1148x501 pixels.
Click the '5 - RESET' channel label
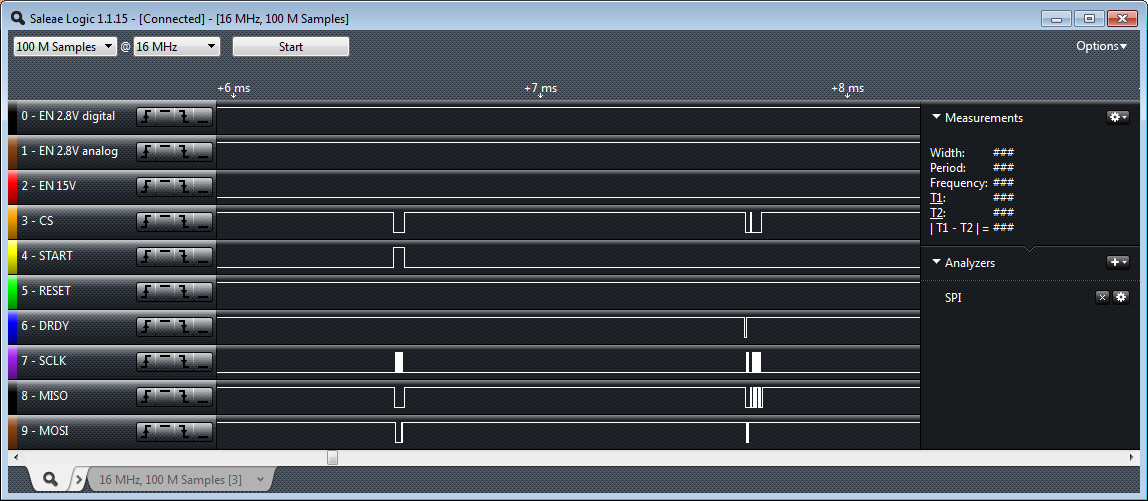[46, 292]
